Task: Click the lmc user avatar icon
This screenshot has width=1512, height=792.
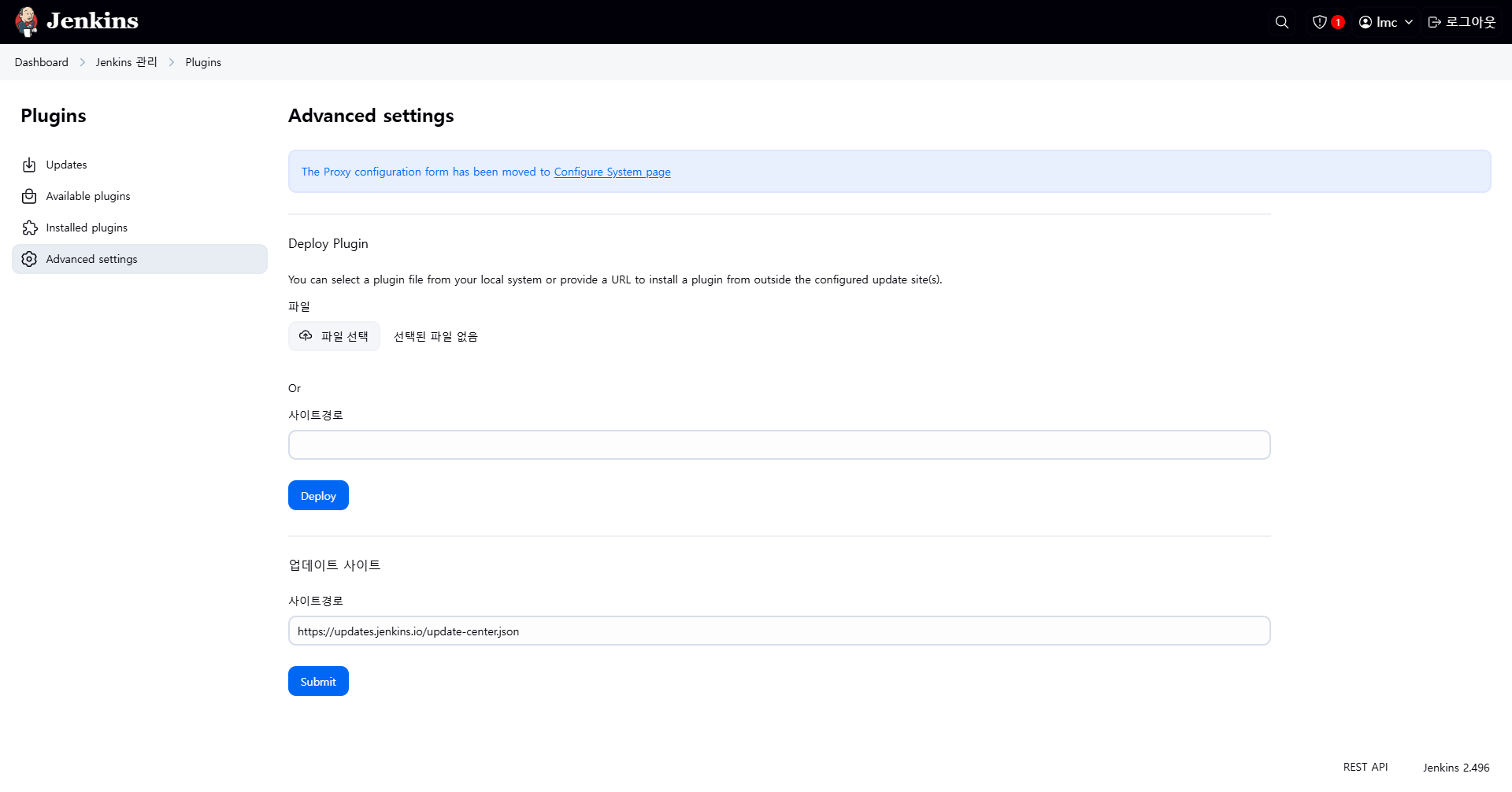Action: tap(1366, 22)
